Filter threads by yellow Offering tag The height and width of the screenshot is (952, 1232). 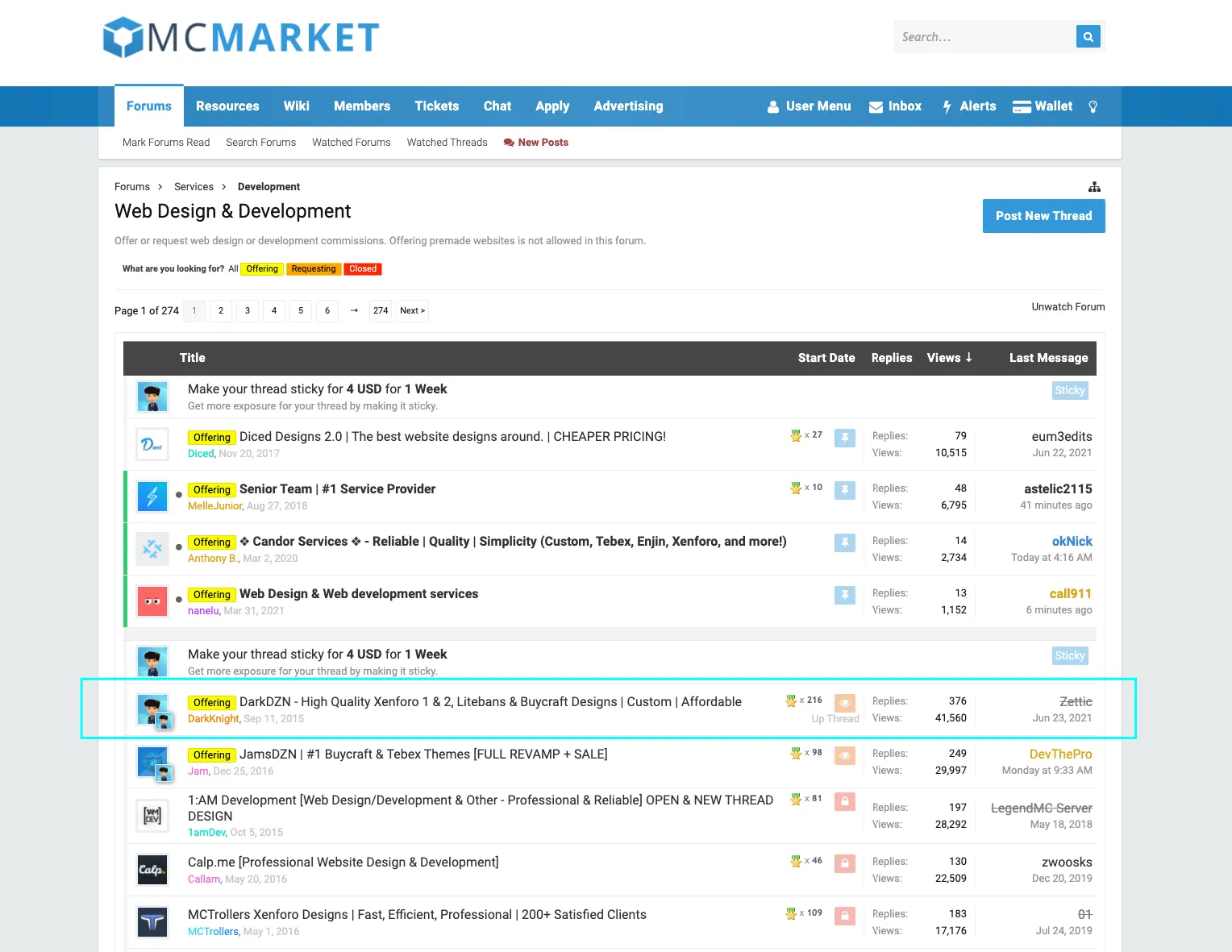pyautogui.click(x=262, y=269)
